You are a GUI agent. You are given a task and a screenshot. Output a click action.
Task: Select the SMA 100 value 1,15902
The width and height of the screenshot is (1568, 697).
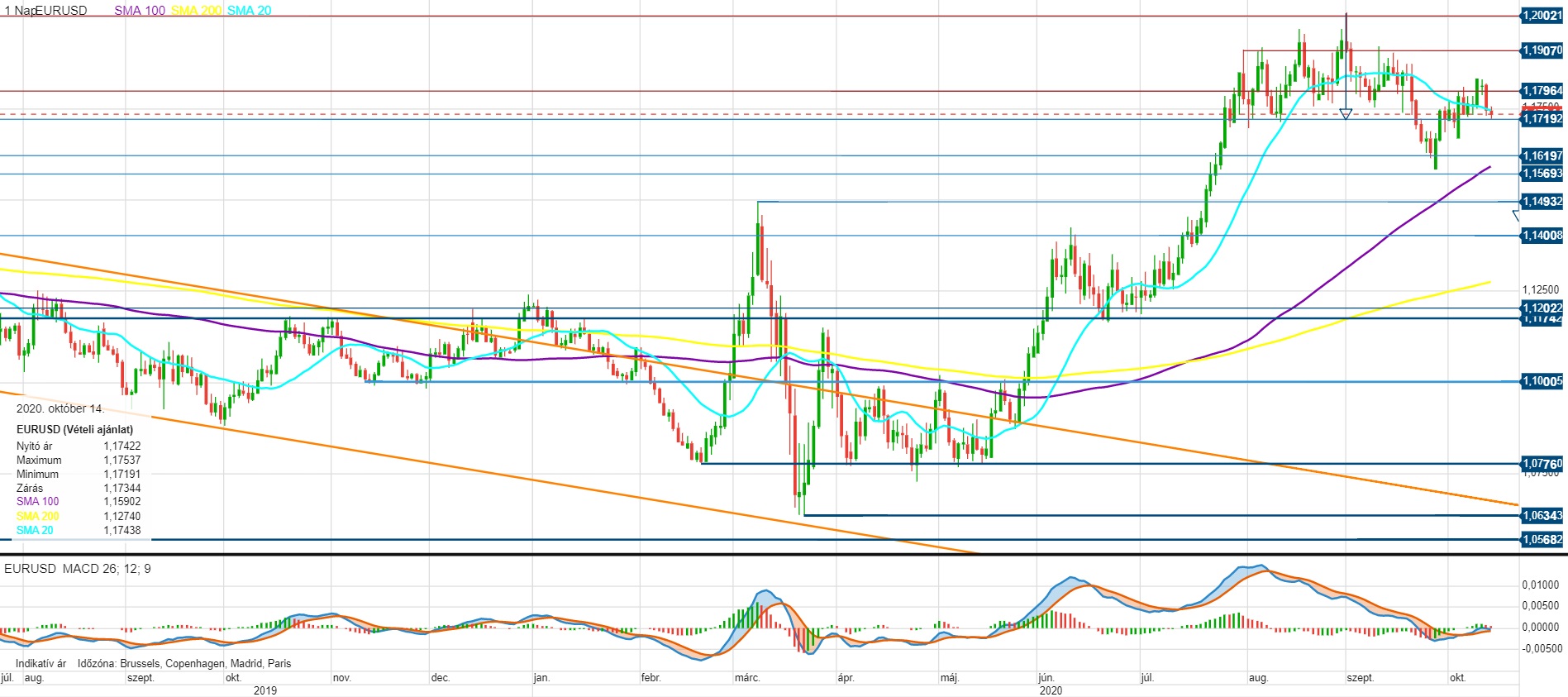coord(122,502)
